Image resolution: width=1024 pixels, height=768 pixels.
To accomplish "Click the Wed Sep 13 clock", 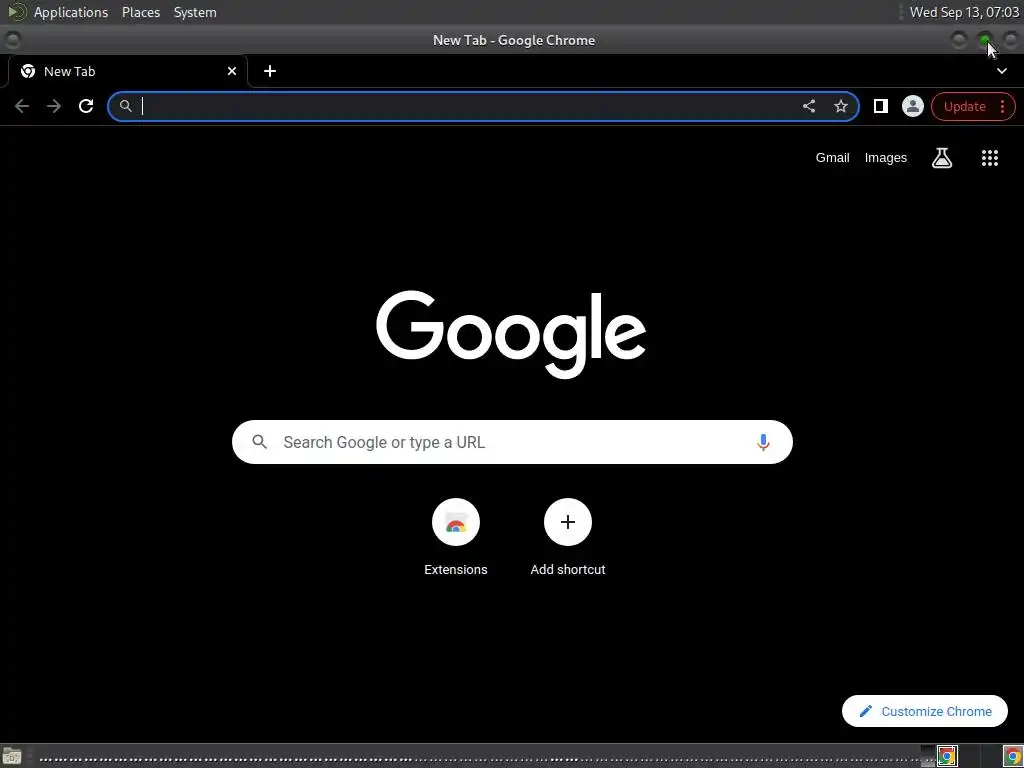I will pos(964,12).
